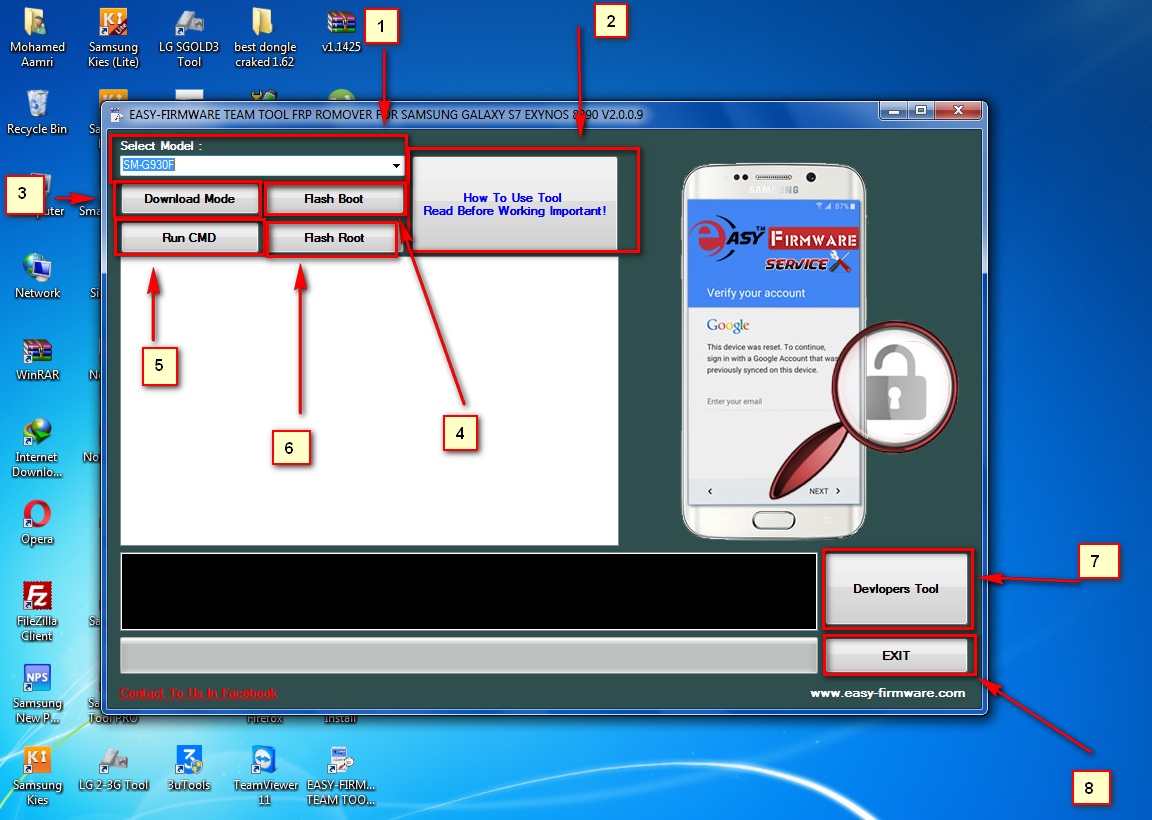Launch TeamViewer 11 shortcut
1152x820 pixels.
[x=264, y=776]
